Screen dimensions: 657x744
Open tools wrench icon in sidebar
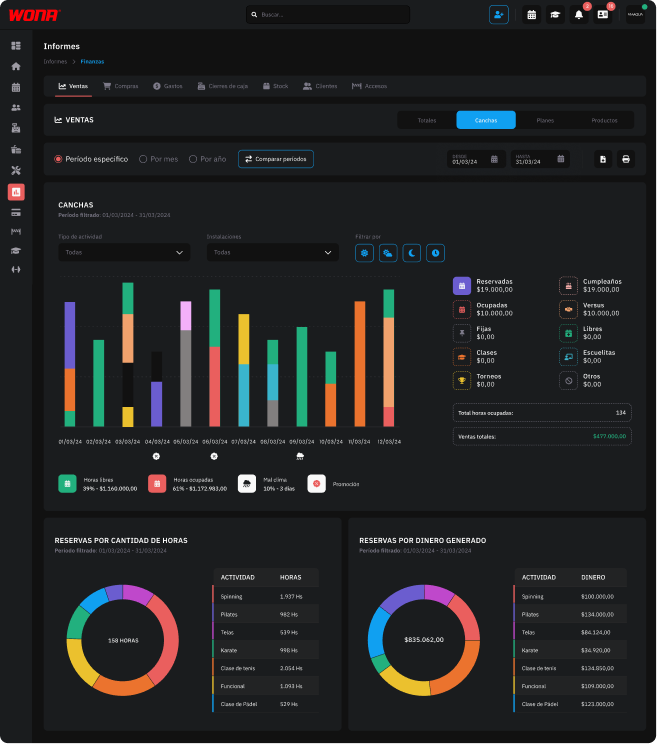[16, 170]
